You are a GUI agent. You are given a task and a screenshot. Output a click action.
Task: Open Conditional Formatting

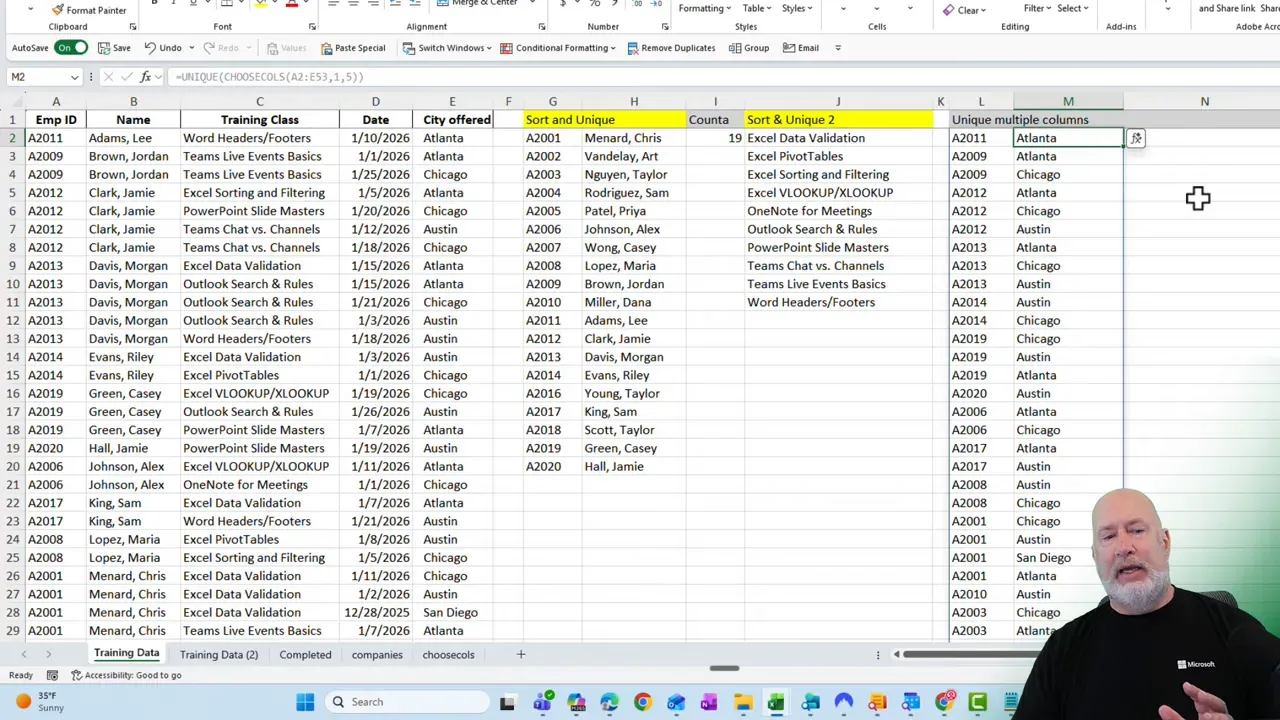[558, 47]
